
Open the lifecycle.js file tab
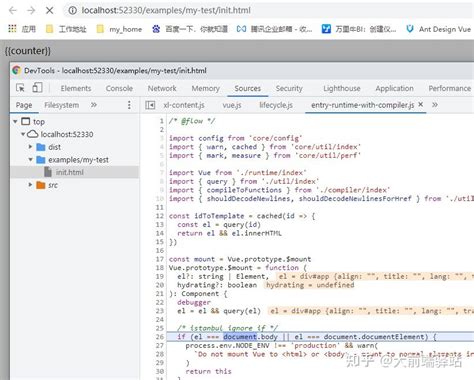pos(276,105)
